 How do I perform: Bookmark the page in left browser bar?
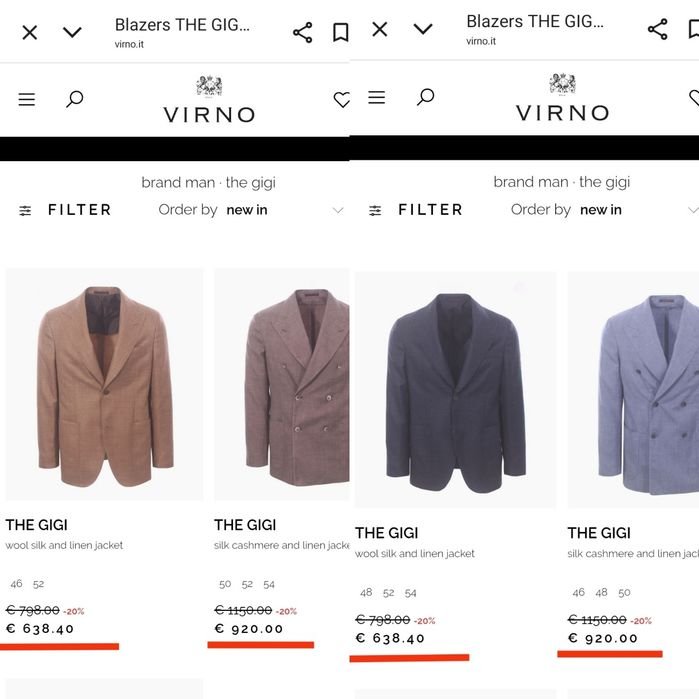pyautogui.click(x=340, y=32)
